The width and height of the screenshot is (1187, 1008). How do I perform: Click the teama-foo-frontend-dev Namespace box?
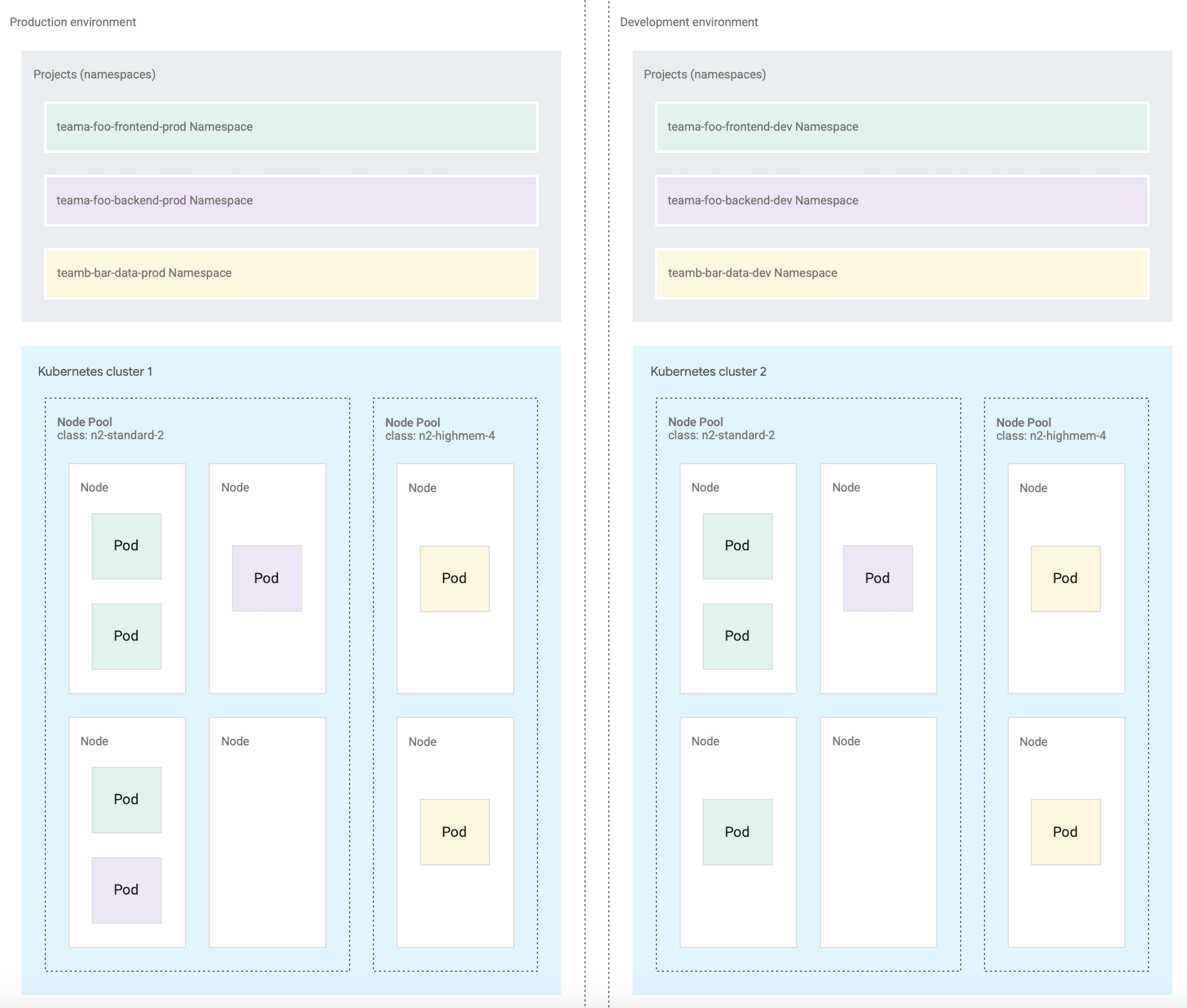(x=902, y=127)
